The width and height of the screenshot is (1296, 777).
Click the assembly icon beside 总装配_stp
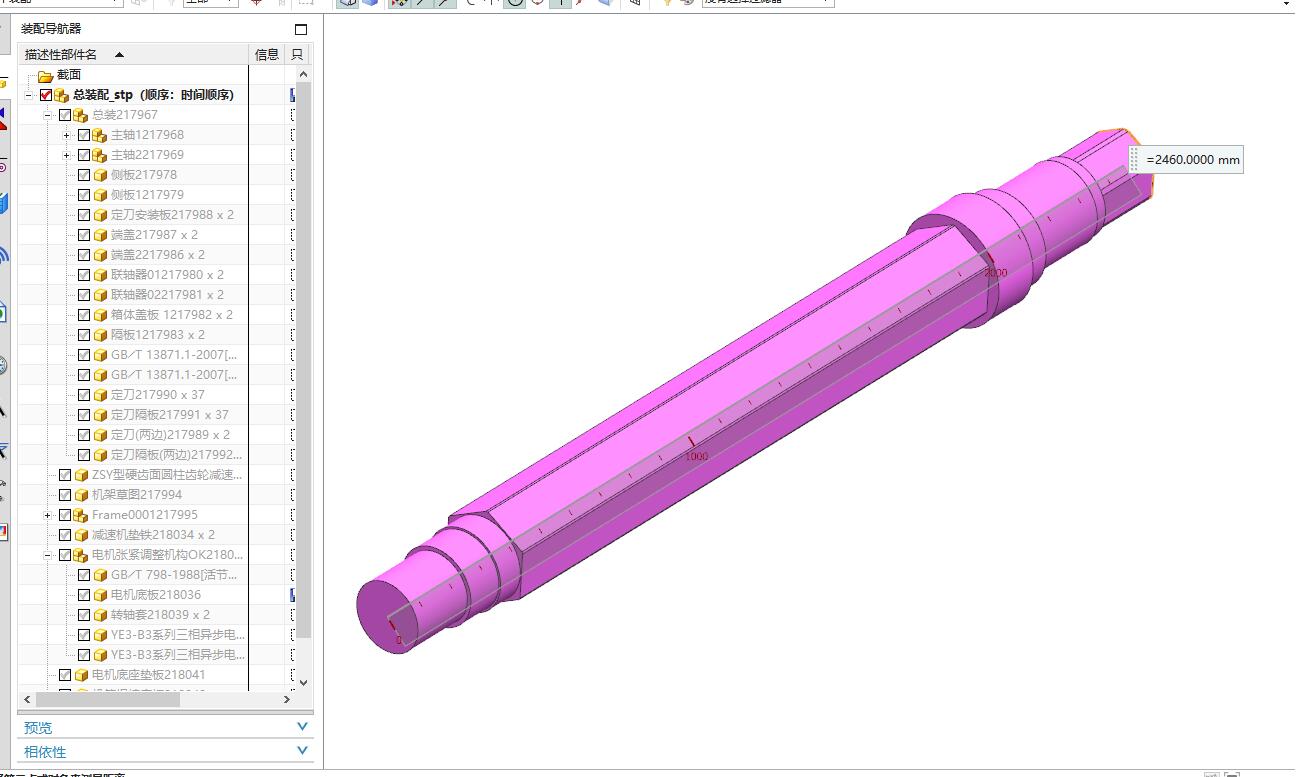[x=62, y=95]
